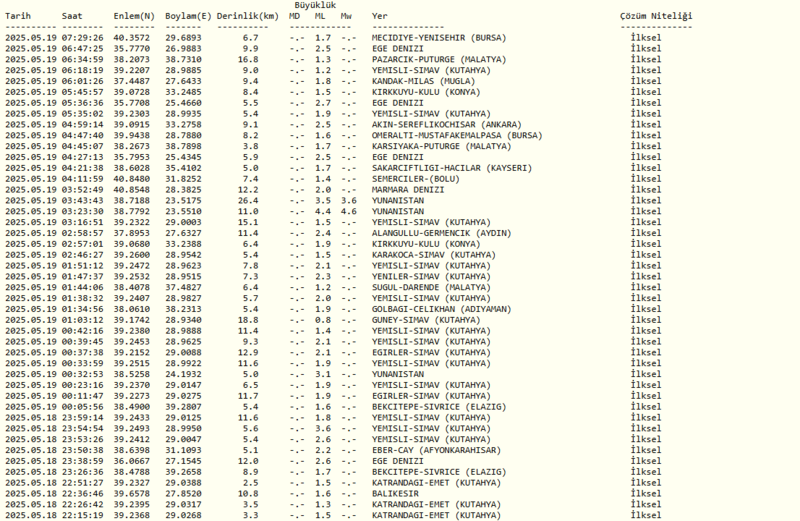Click 'KANDAK-MILAS (MUGLA)' location
Image resolution: width=800 pixels, height=521 pixels.
pos(423,81)
